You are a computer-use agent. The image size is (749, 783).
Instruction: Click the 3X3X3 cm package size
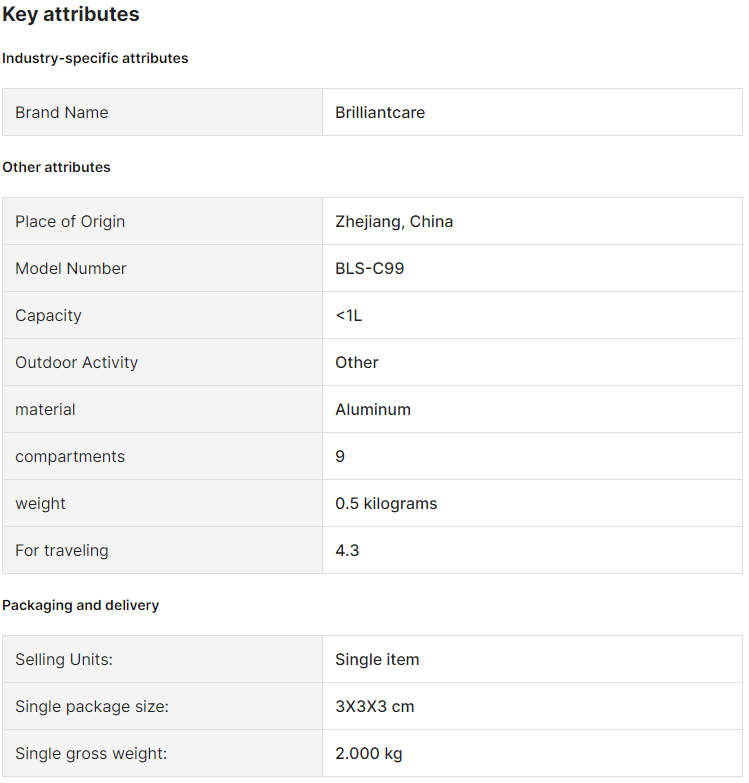(374, 706)
